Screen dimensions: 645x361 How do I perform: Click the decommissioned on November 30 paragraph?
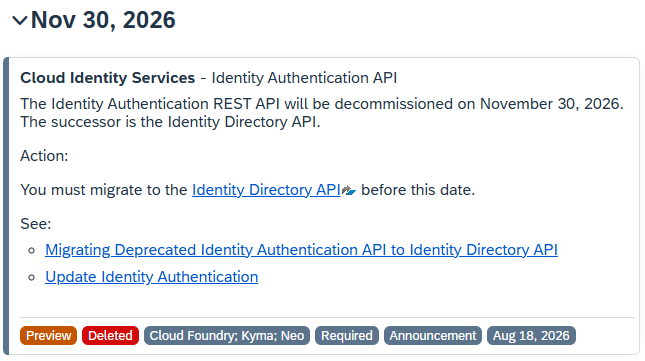pos(322,113)
